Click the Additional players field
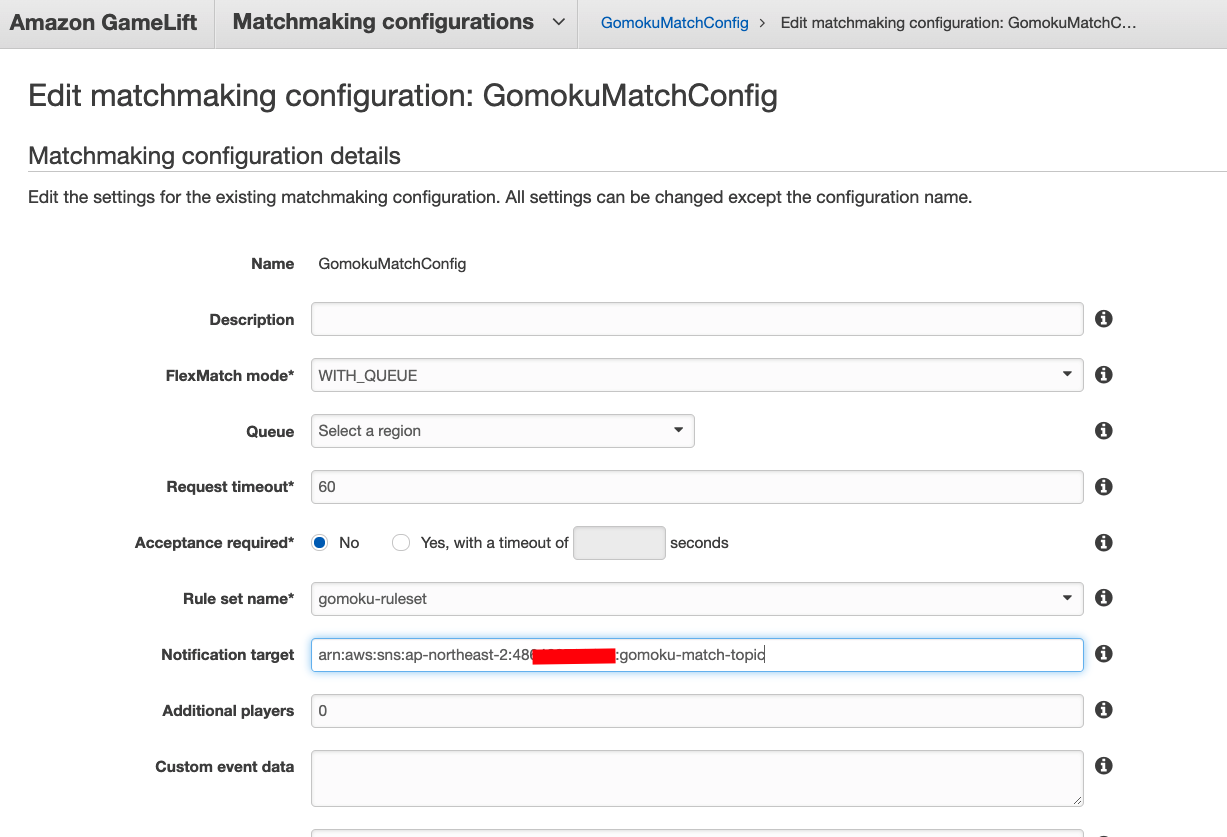Screen dimensions: 1227x837 click(x=697, y=711)
